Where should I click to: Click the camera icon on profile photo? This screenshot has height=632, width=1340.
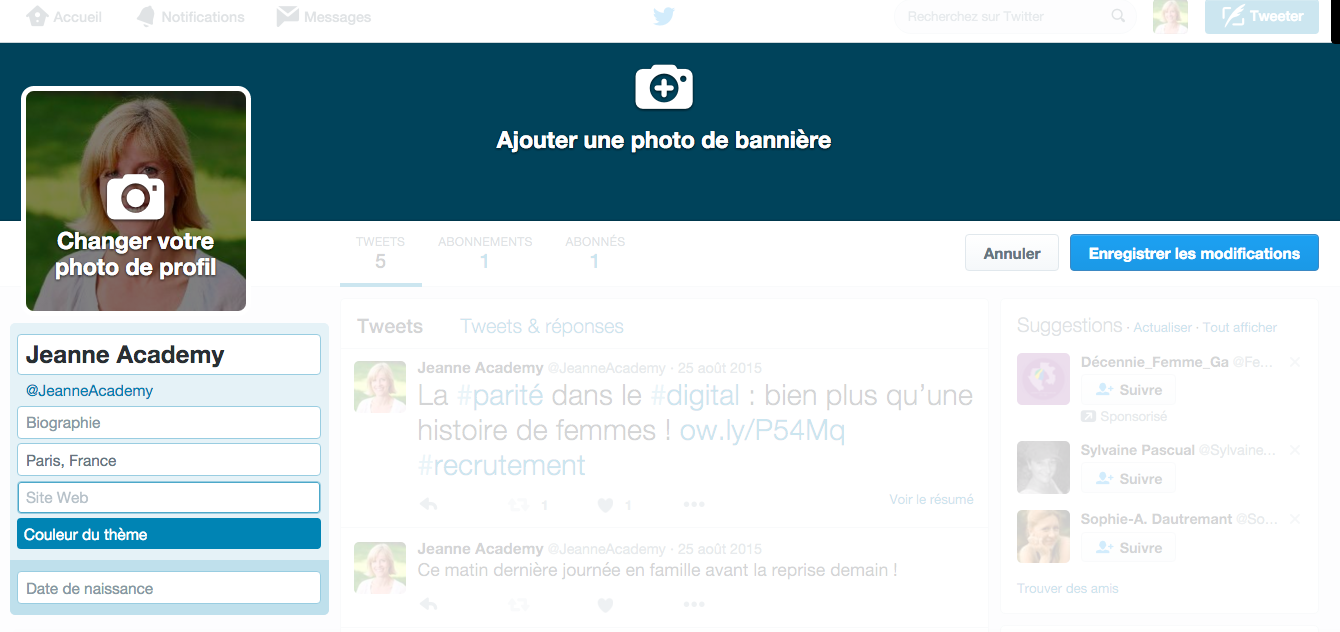[x=135, y=197]
